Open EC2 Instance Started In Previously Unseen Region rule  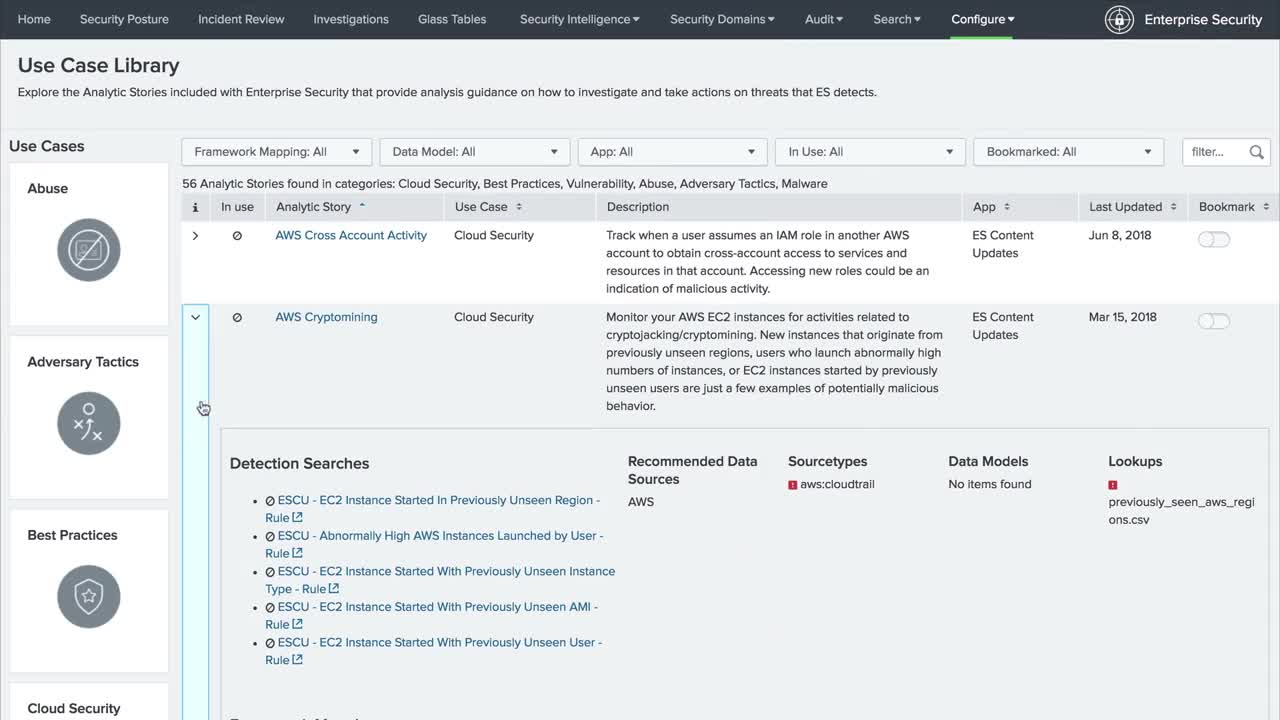coord(432,509)
